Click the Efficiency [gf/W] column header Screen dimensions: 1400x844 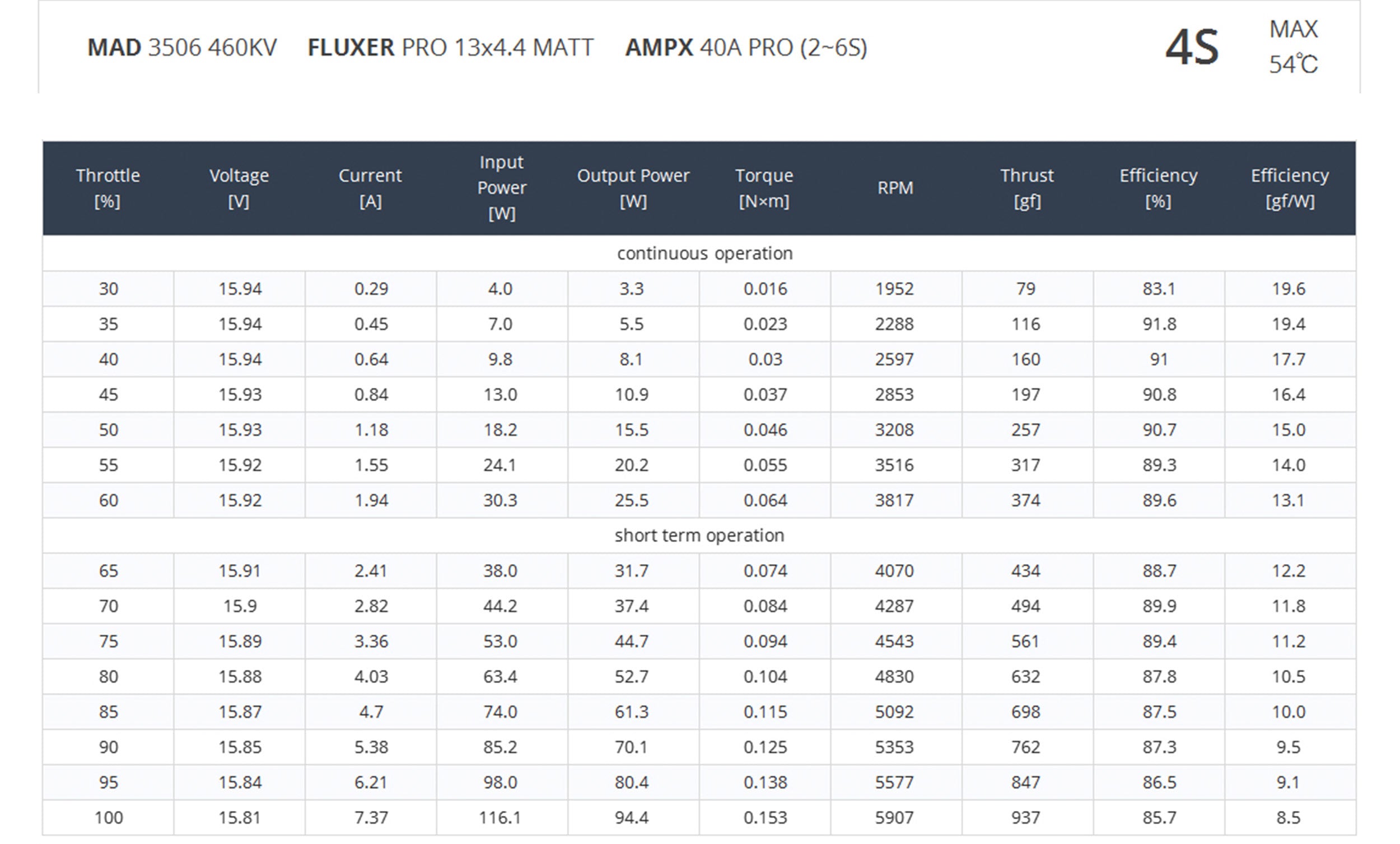point(1290,188)
